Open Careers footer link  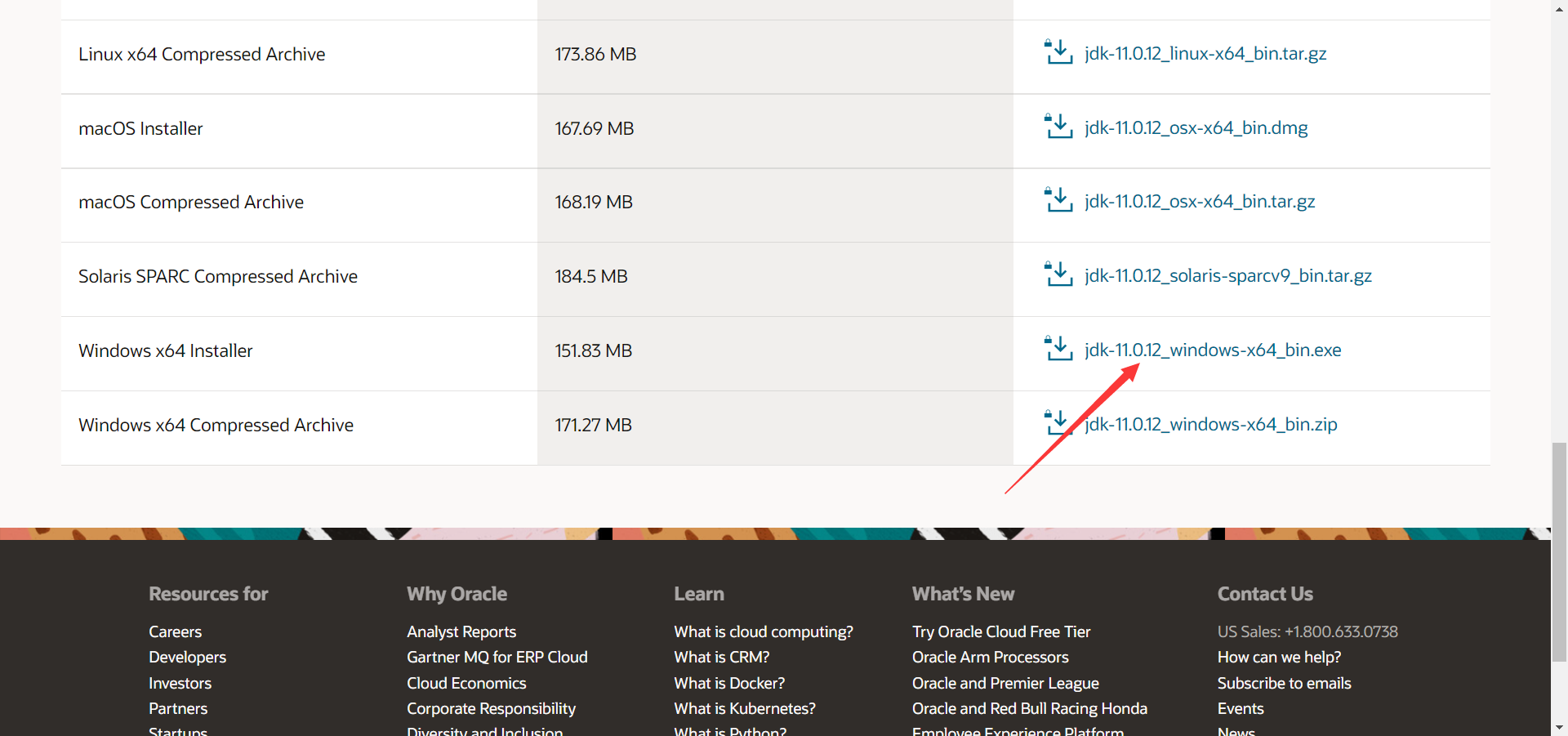(x=175, y=631)
